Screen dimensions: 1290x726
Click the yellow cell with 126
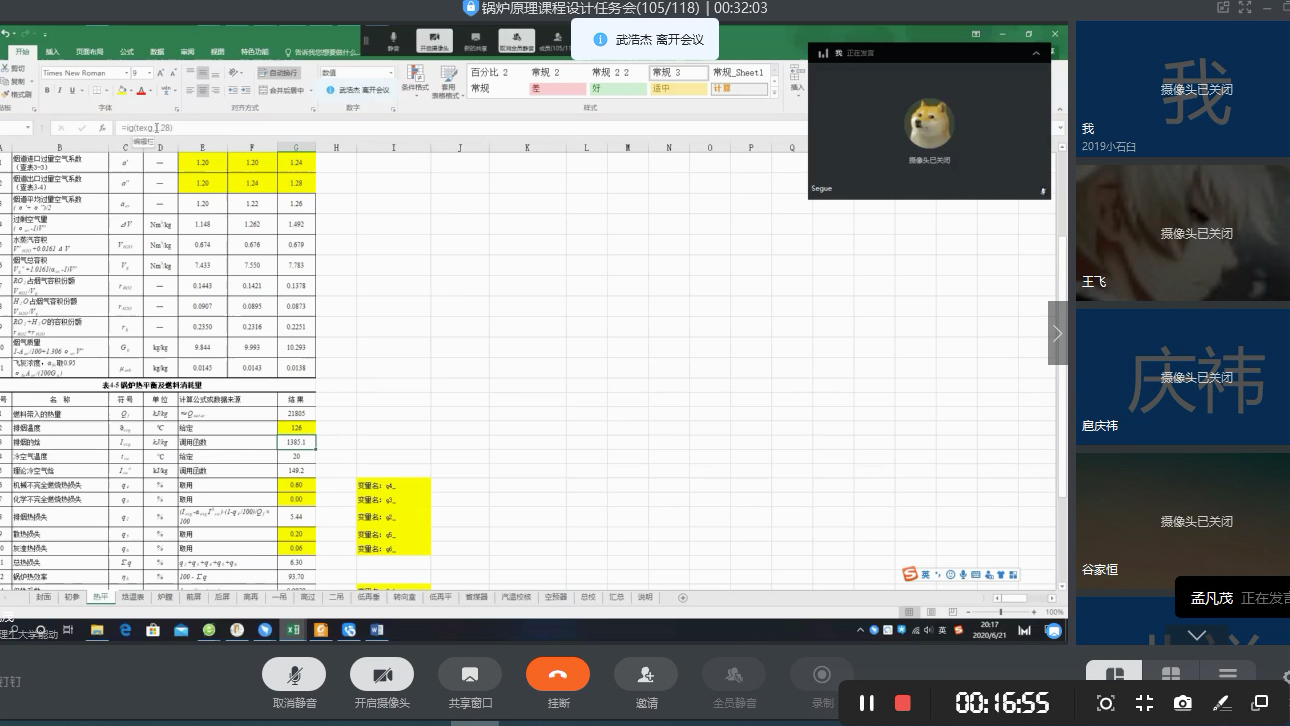point(296,427)
